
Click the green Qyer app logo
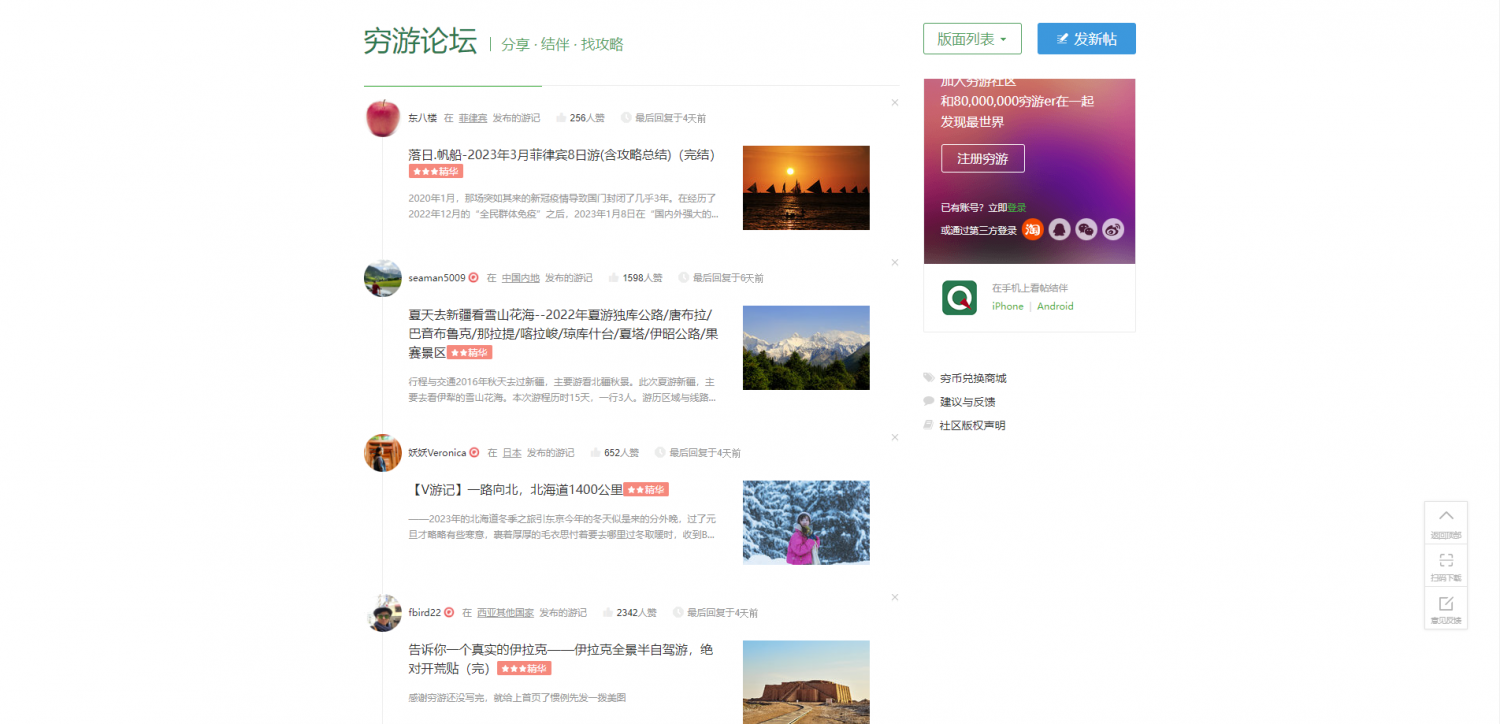point(959,298)
